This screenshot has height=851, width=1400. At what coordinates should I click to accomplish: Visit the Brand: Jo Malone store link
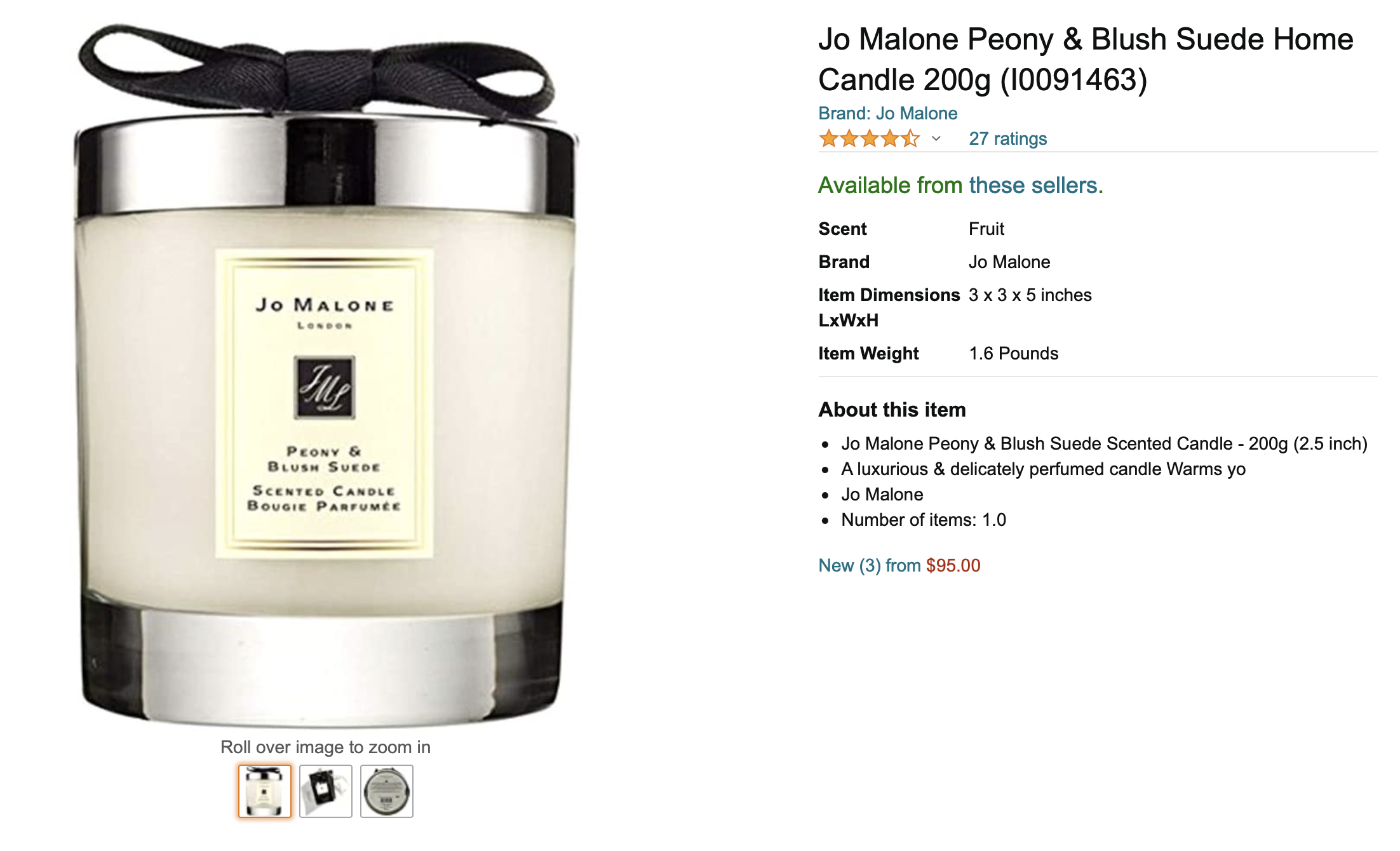click(x=887, y=113)
